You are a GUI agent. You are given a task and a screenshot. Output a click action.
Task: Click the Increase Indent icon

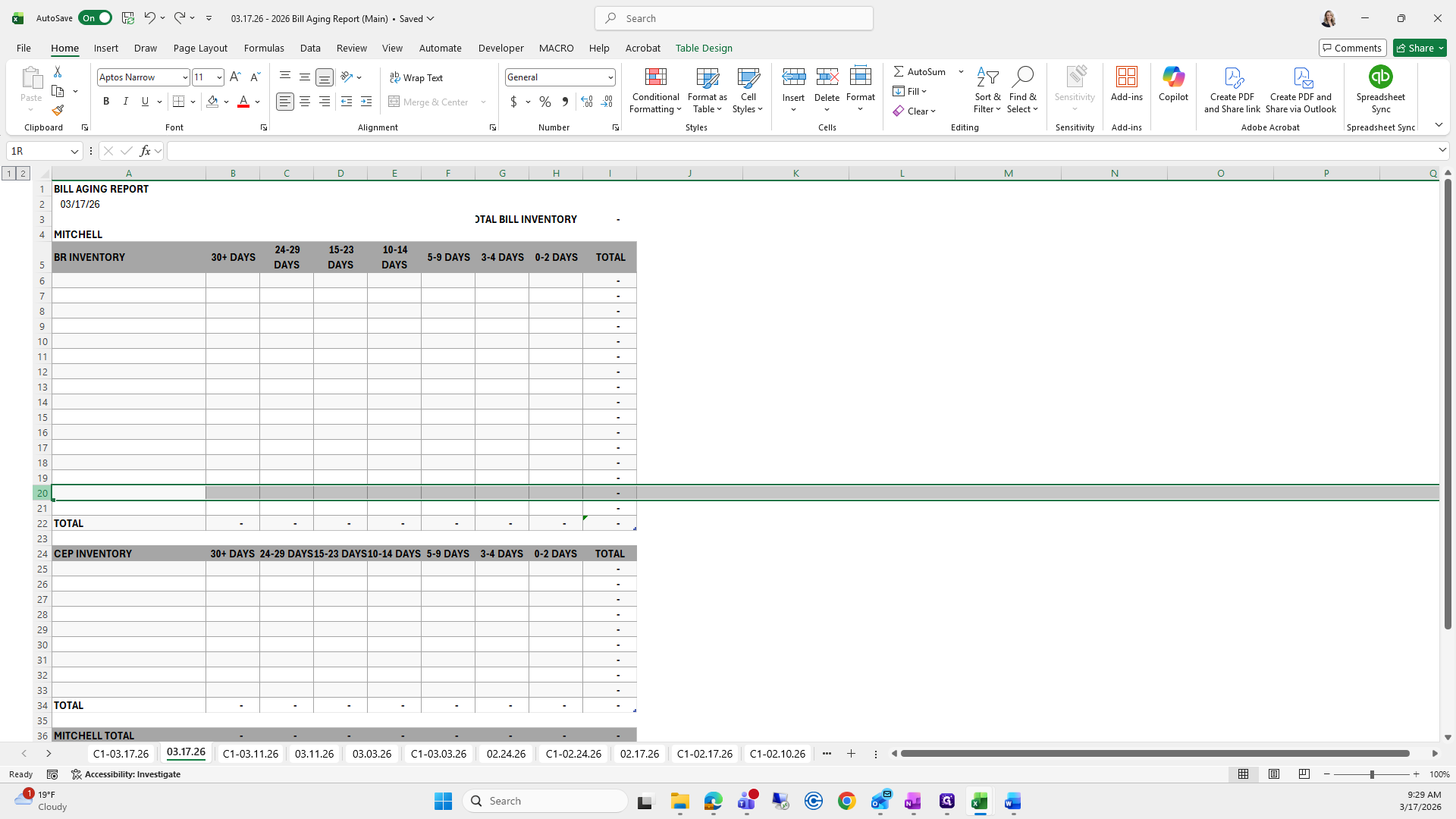pos(366,102)
